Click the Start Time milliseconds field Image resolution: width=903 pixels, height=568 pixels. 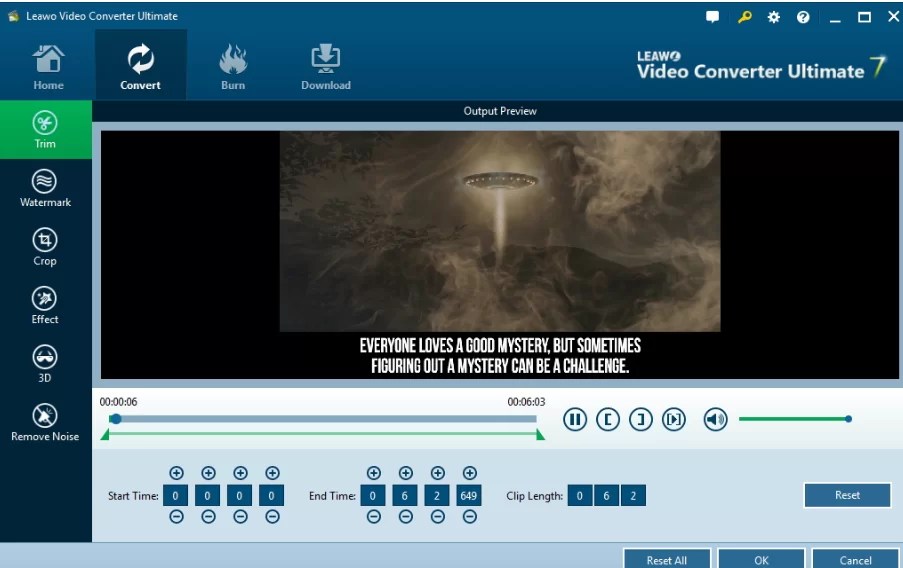[x=271, y=495]
